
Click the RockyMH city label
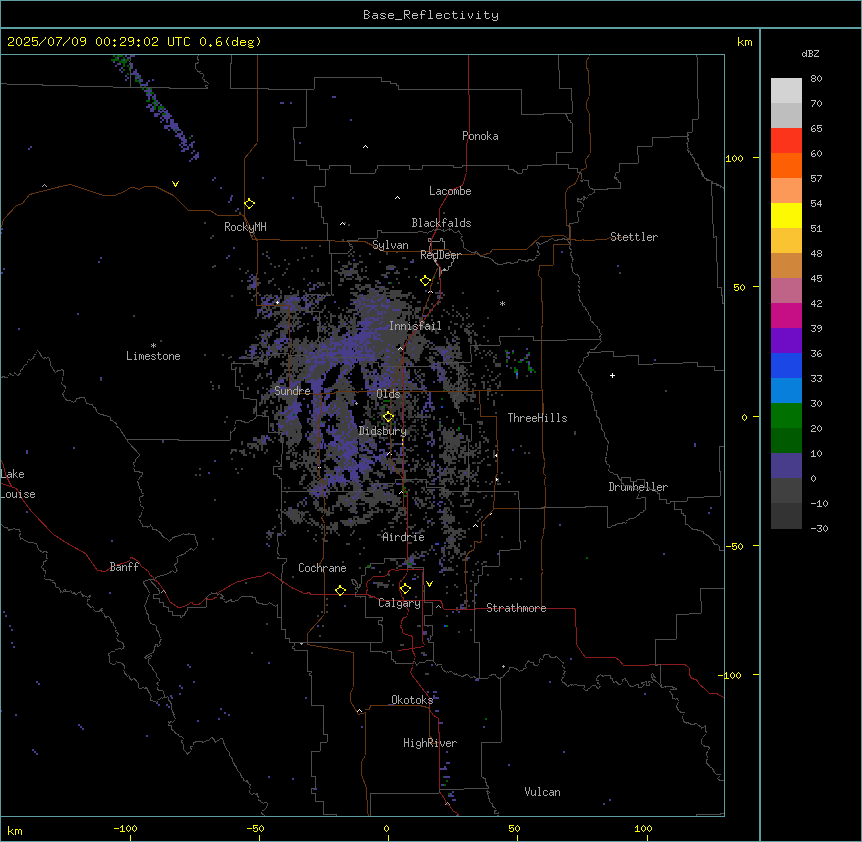point(245,227)
